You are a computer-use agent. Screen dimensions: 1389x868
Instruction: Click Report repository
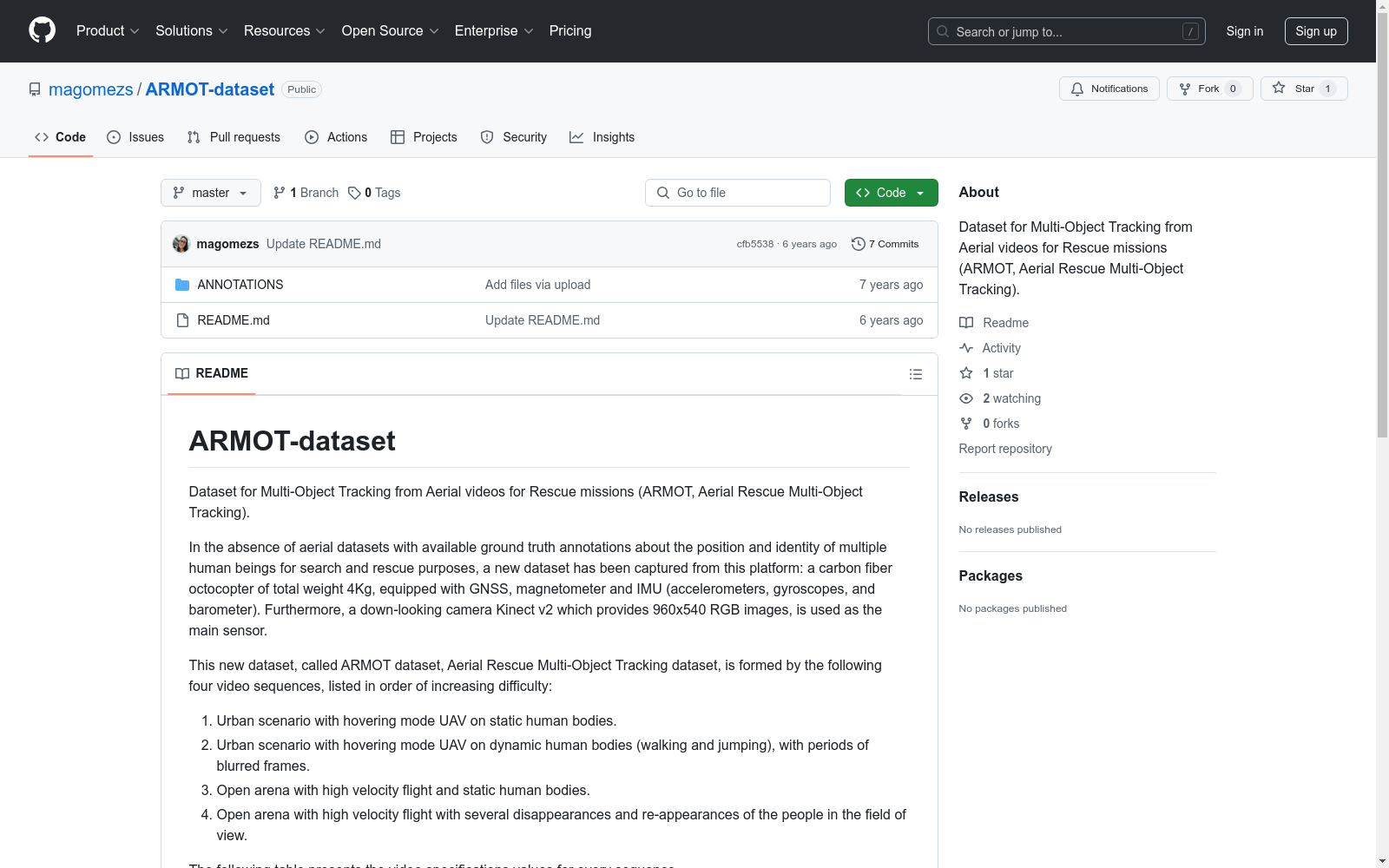(1005, 449)
